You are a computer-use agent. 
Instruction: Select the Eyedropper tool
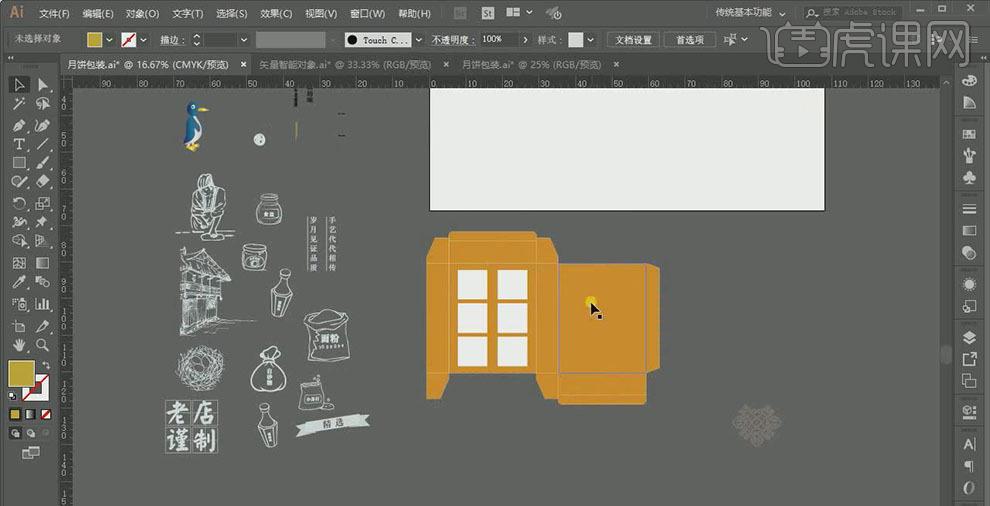coord(19,283)
